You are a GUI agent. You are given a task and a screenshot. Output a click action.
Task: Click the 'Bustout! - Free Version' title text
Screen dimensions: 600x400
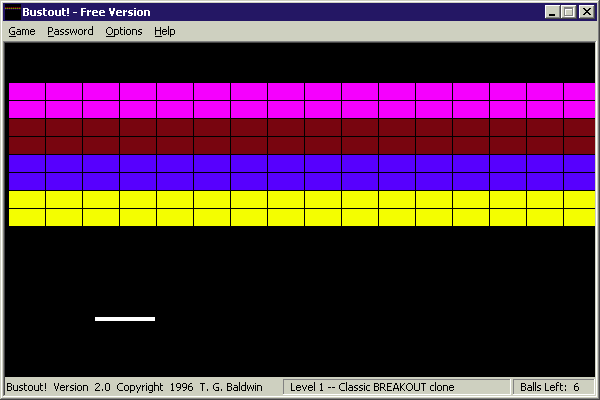(86, 12)
